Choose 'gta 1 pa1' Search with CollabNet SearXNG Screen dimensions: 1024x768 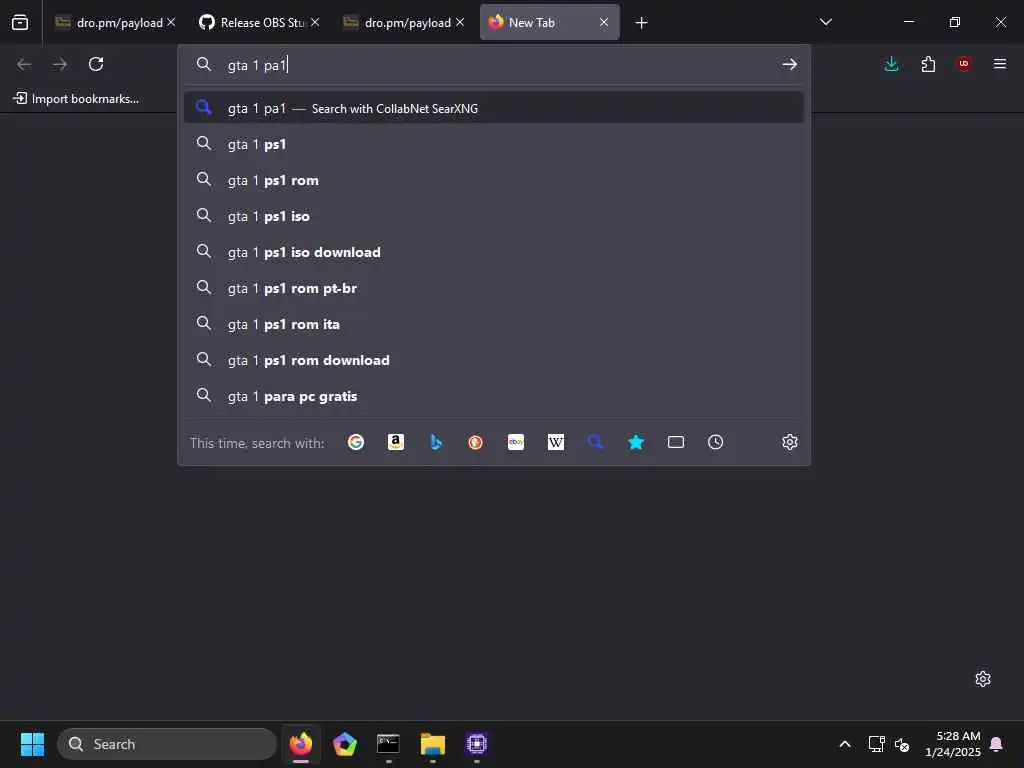click(494, 108)
